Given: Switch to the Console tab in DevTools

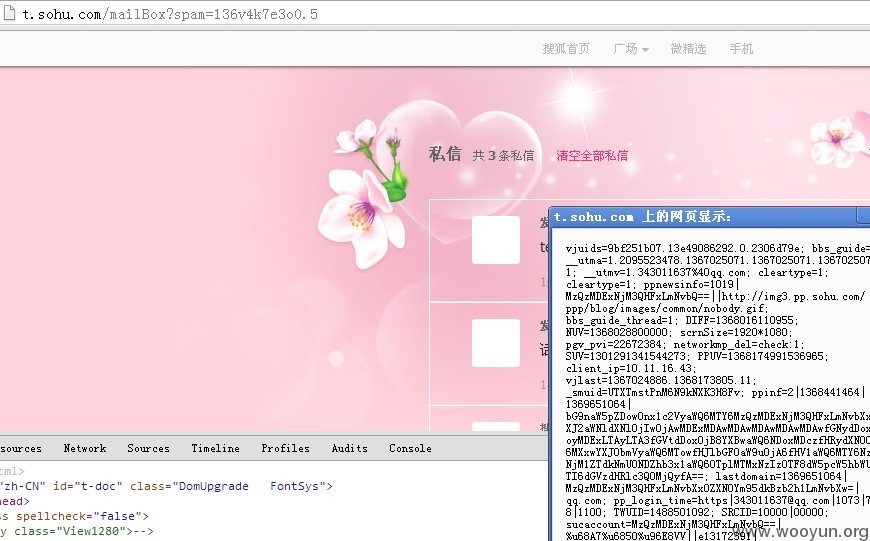Looking at the screenshot, I should pos(410,448).
